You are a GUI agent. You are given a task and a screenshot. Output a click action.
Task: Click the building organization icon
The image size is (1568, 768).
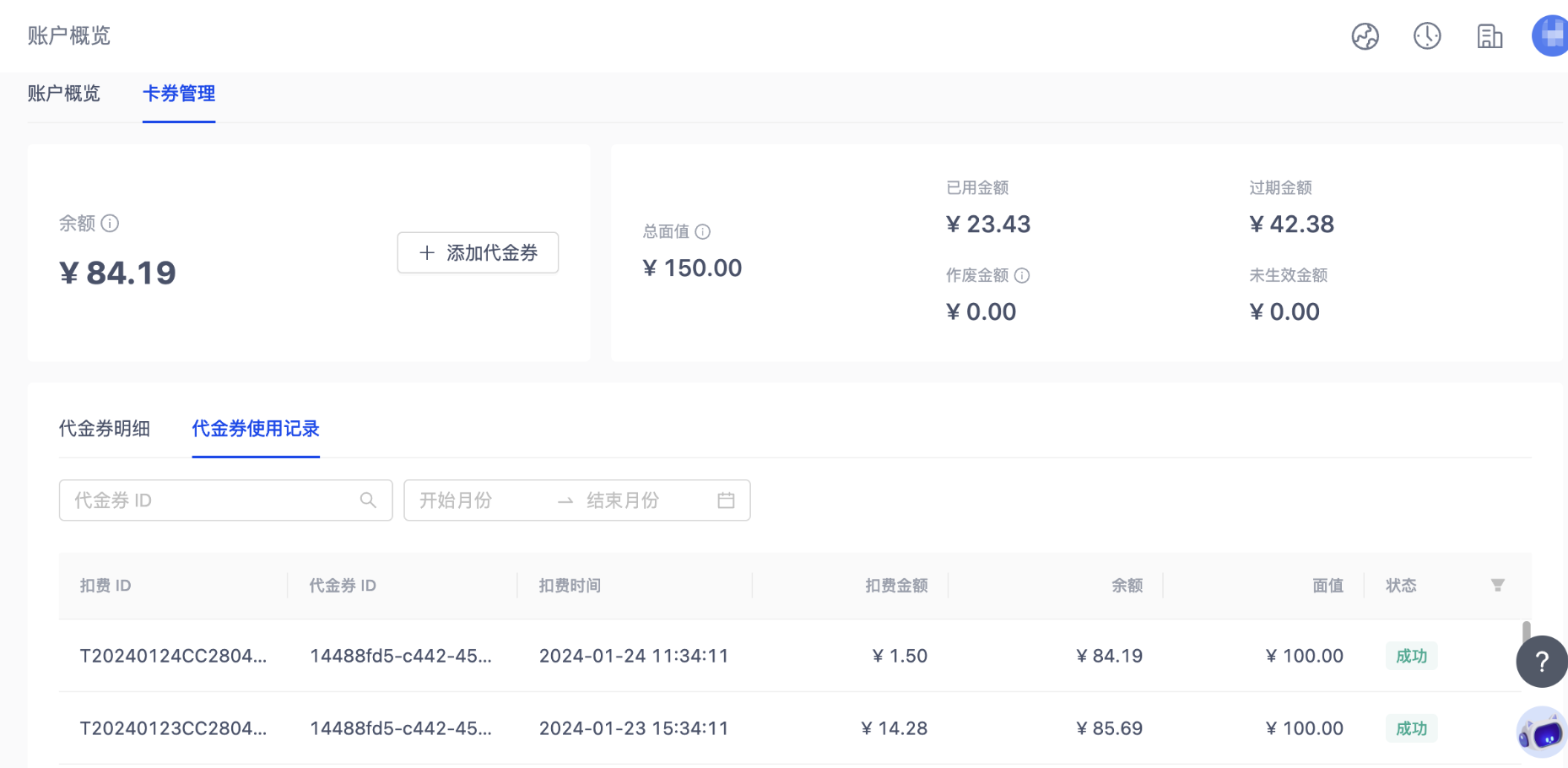[x=1490, y=36]
